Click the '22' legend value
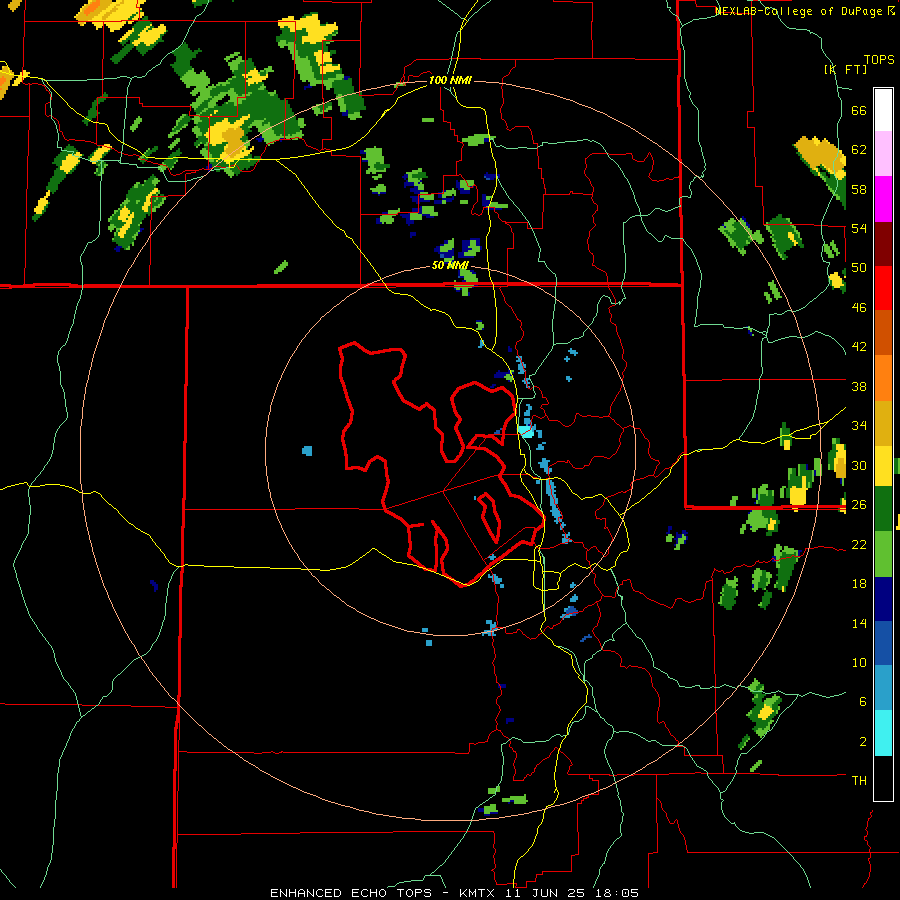900x900 pixels. pos(859,544)
